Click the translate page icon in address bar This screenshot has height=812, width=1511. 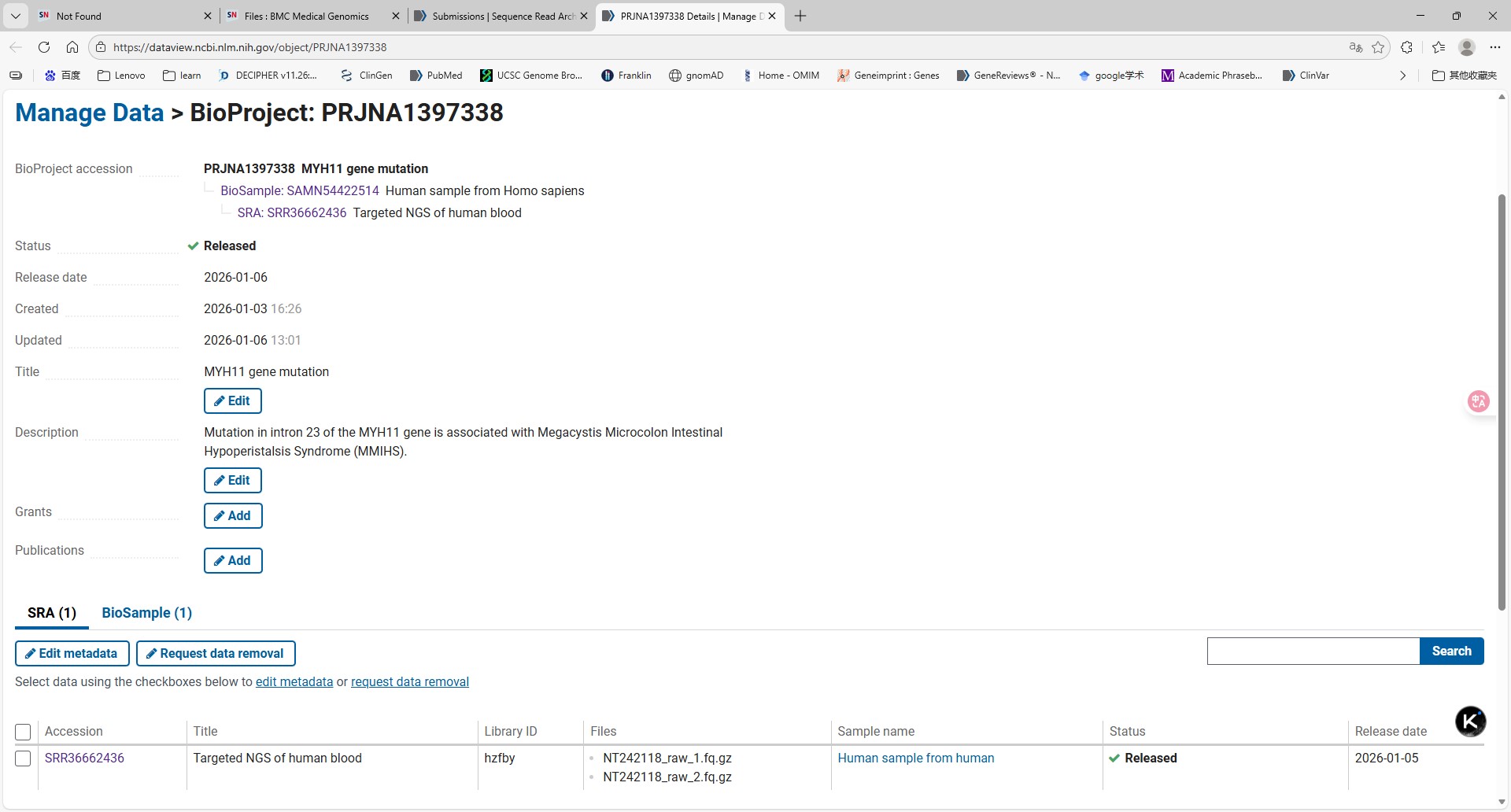pos(1355,47)
